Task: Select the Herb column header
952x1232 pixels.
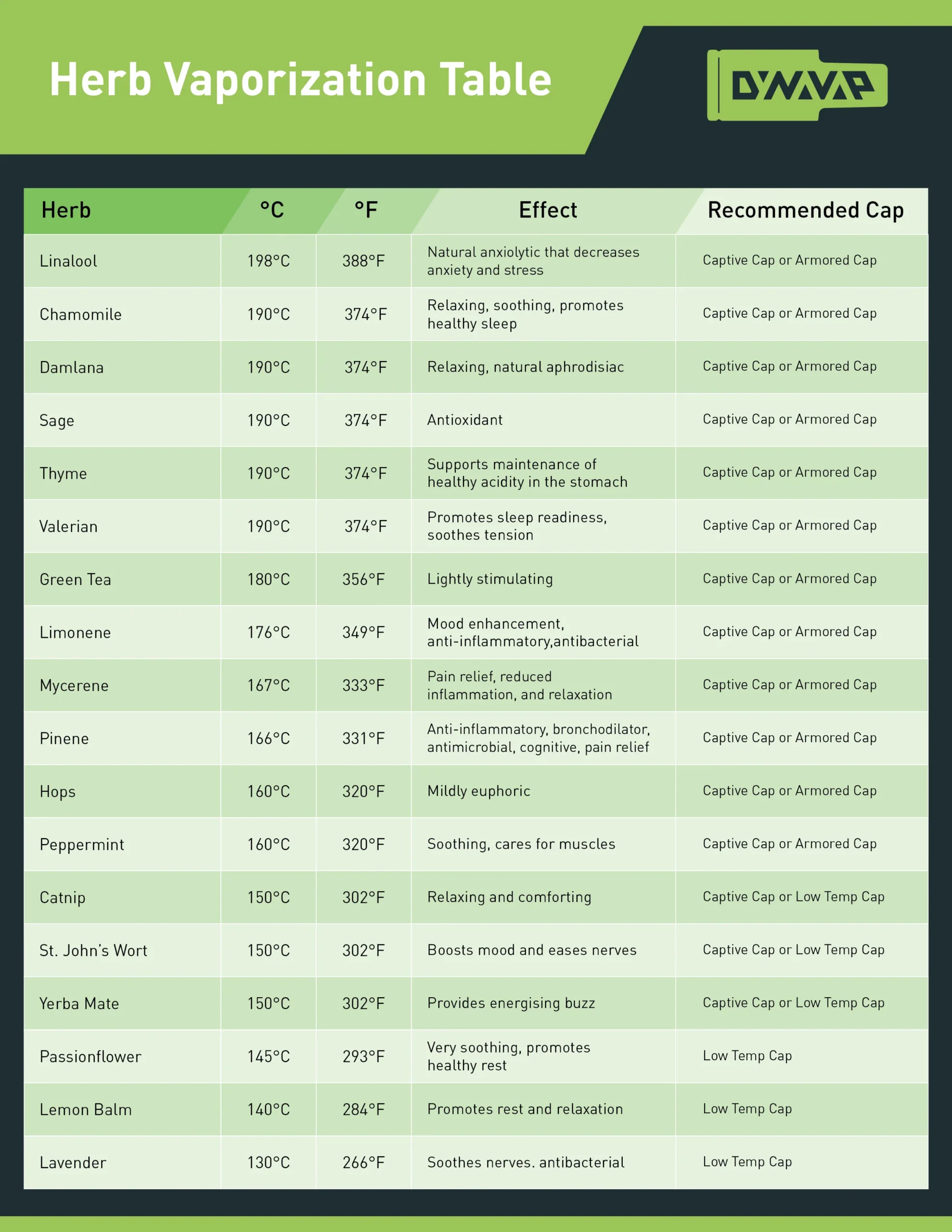Action: pyautogui.click(x=66, y=210)
